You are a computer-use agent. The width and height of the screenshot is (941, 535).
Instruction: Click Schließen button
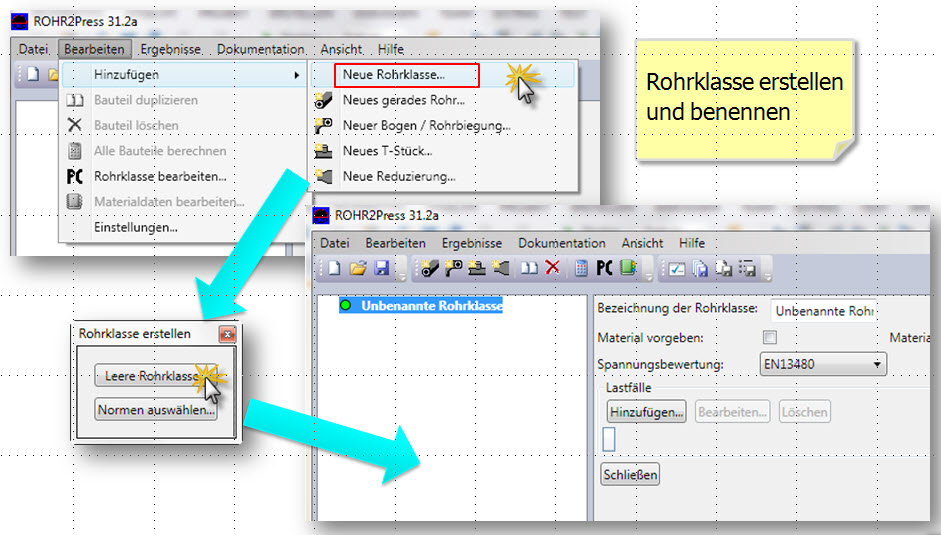click(630, 474)
